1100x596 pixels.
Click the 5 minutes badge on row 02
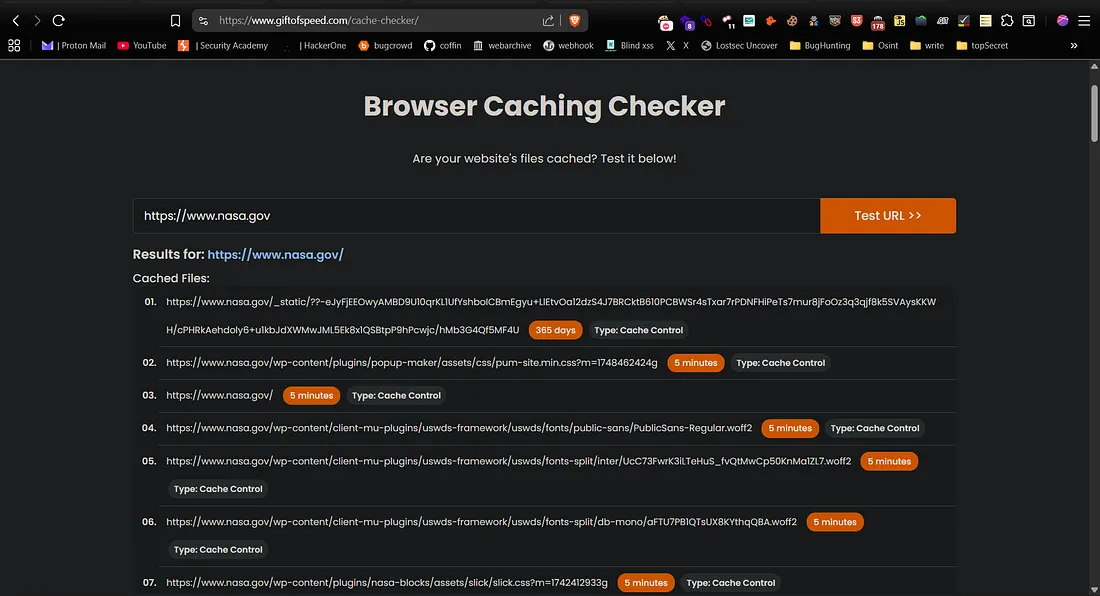click(696, 363)
